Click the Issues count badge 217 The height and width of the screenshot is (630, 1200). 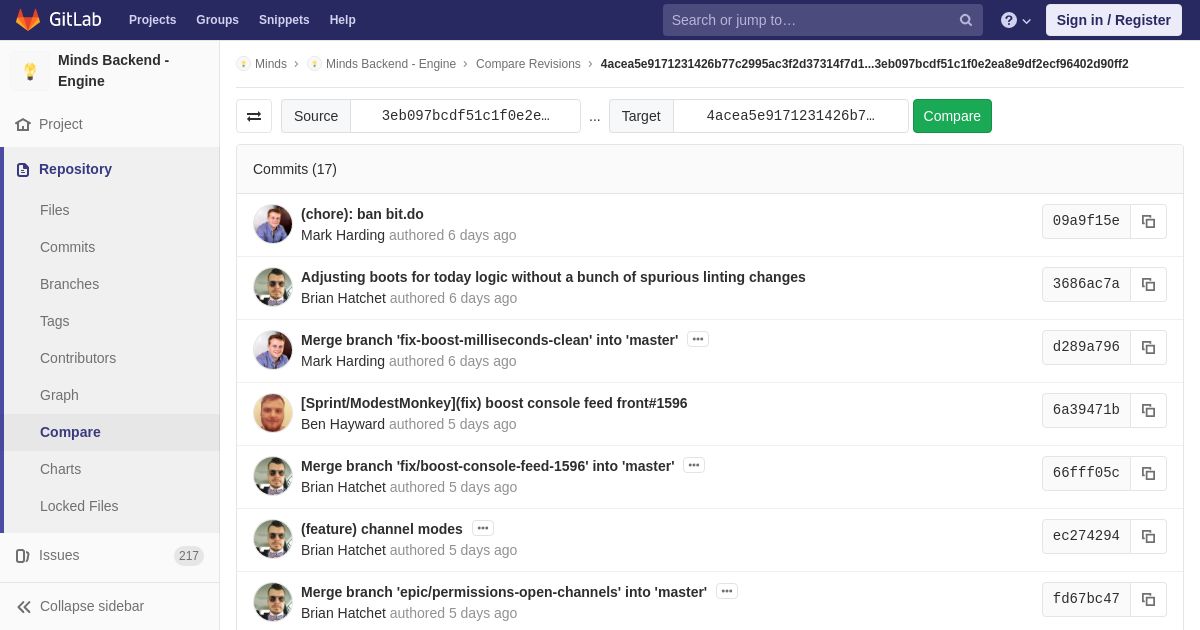click(x=189, y=556)
